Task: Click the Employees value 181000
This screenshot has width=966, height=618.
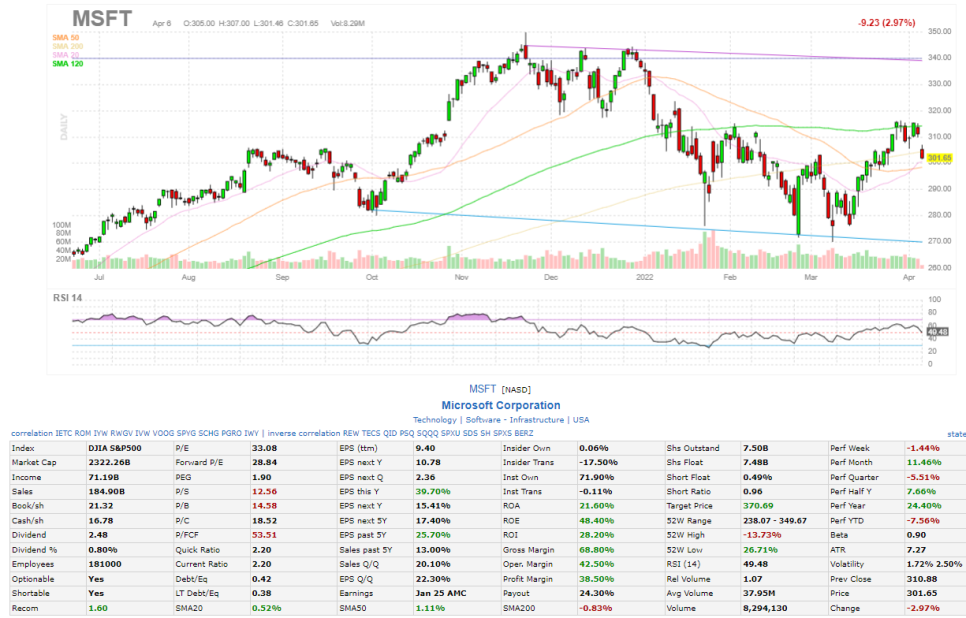Action: point(105,564)
